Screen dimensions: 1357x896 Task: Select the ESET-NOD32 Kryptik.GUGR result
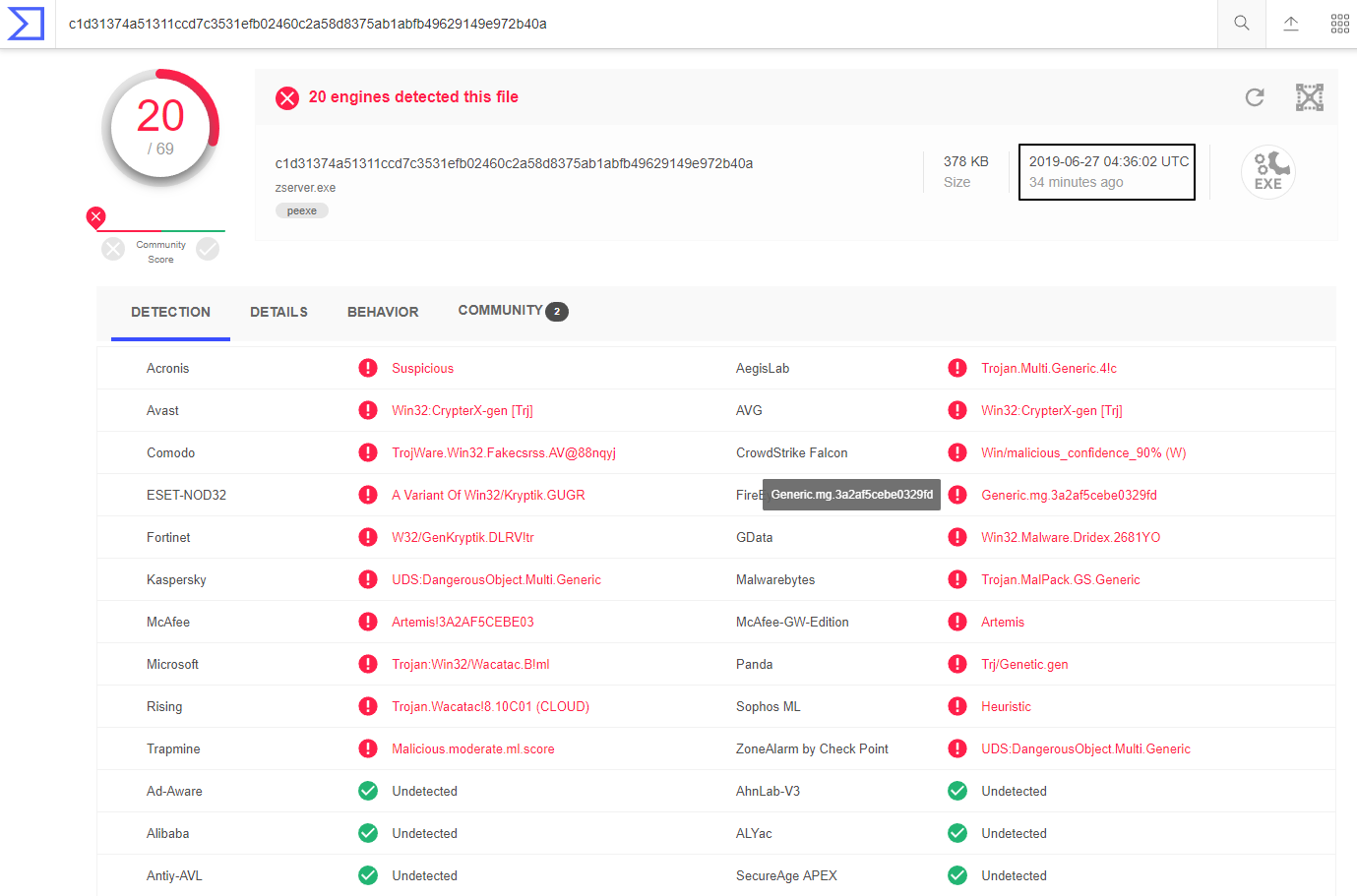point(488,495)
